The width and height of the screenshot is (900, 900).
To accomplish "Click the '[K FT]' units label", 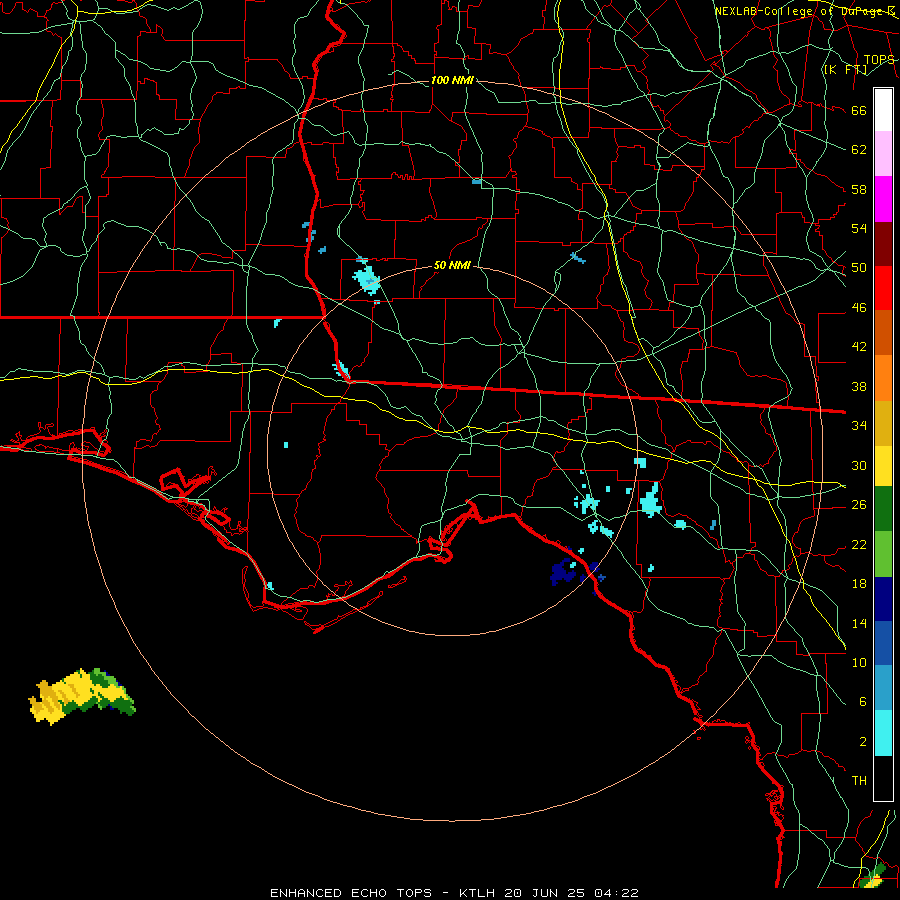I will pos(845,69).
